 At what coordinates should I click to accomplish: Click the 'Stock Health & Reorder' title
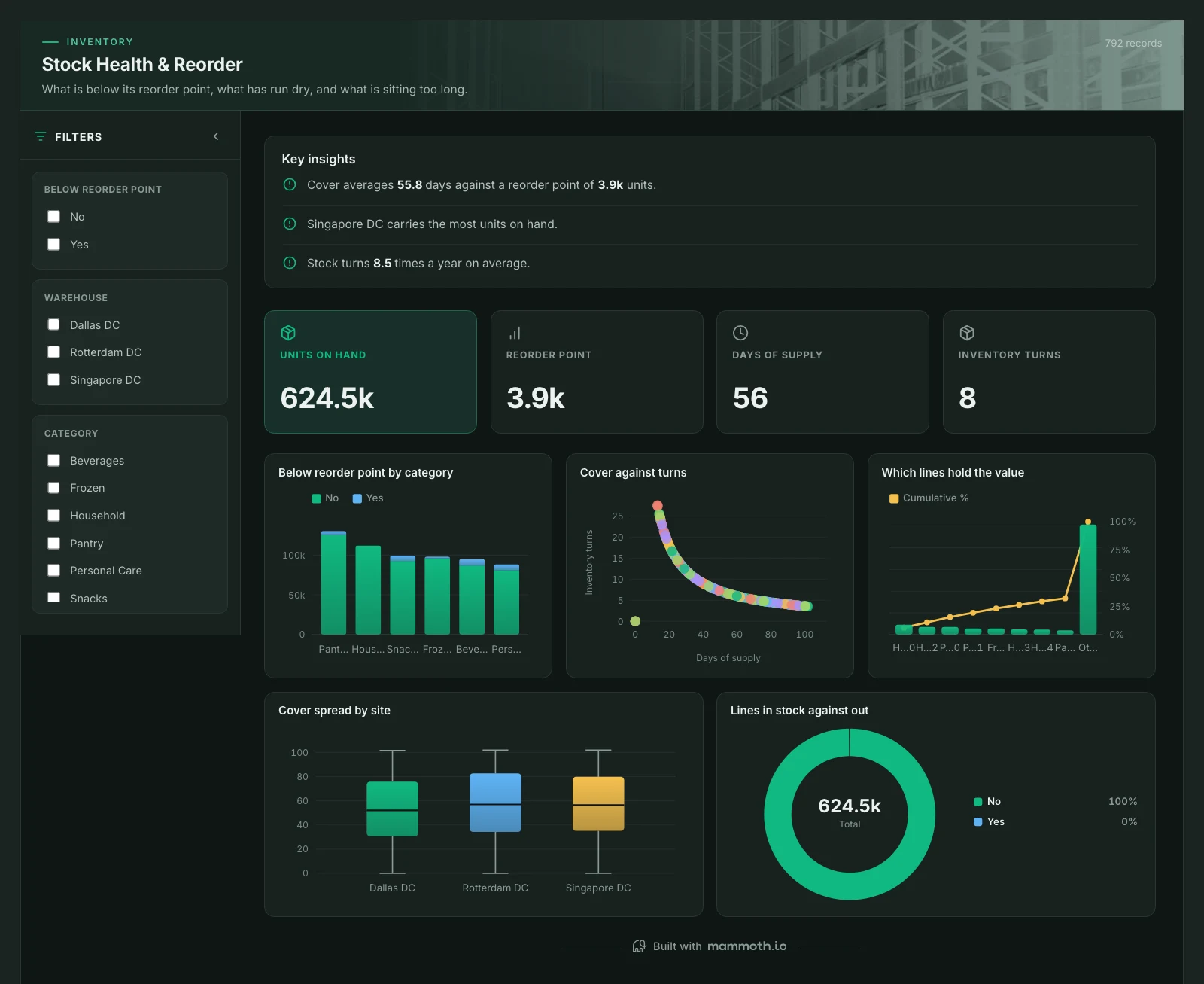coord(142,64)
